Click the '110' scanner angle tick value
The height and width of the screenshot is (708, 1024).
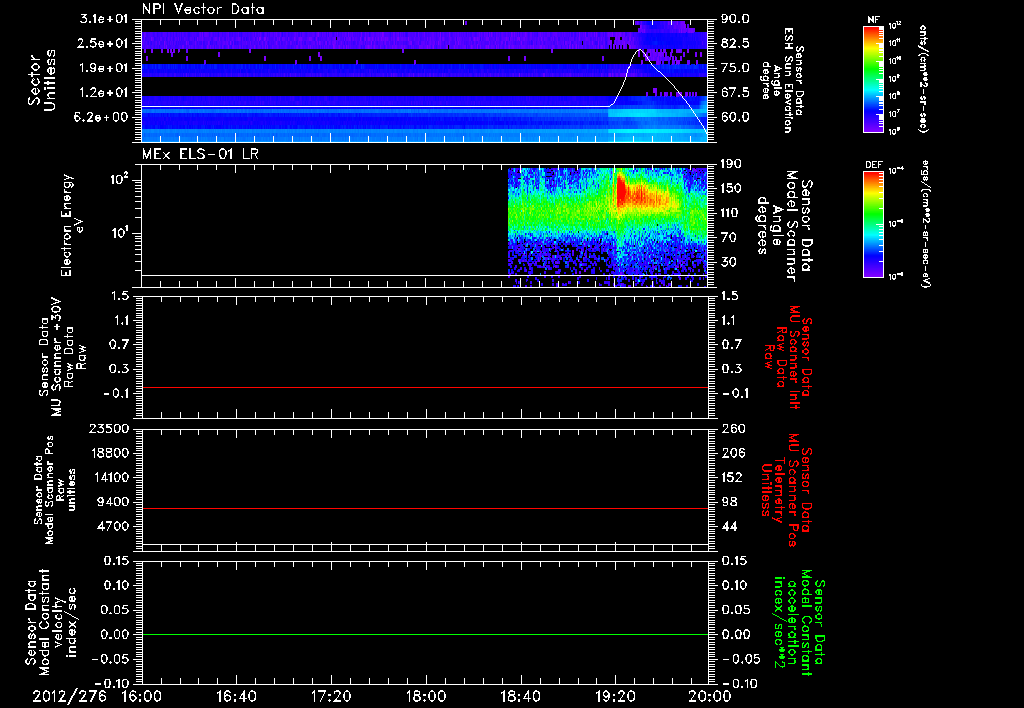(732, 213)
